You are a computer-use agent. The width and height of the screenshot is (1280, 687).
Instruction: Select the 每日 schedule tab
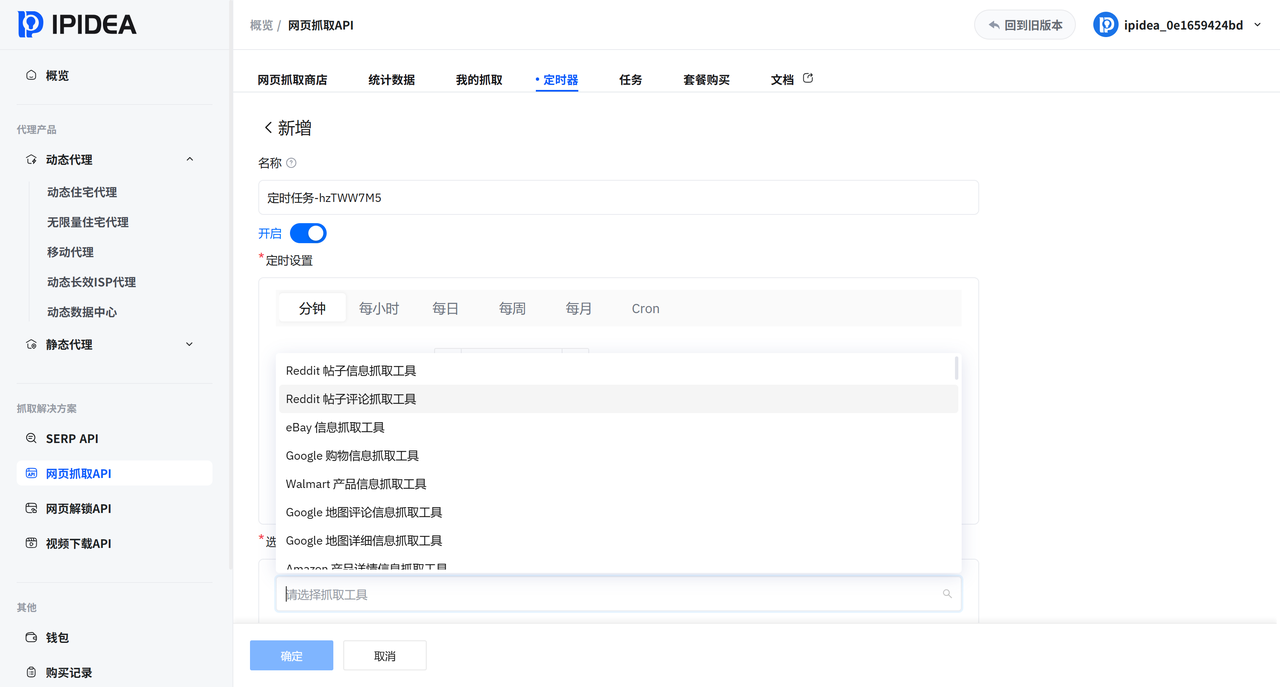[x=446, y=308]
